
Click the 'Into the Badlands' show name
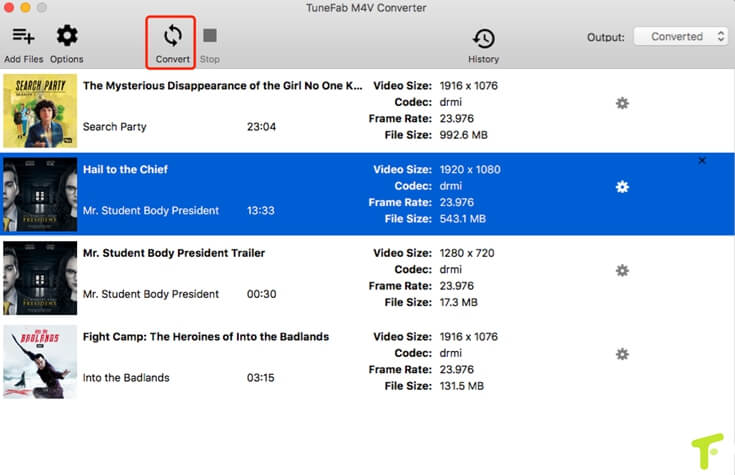tap(126, 377)
